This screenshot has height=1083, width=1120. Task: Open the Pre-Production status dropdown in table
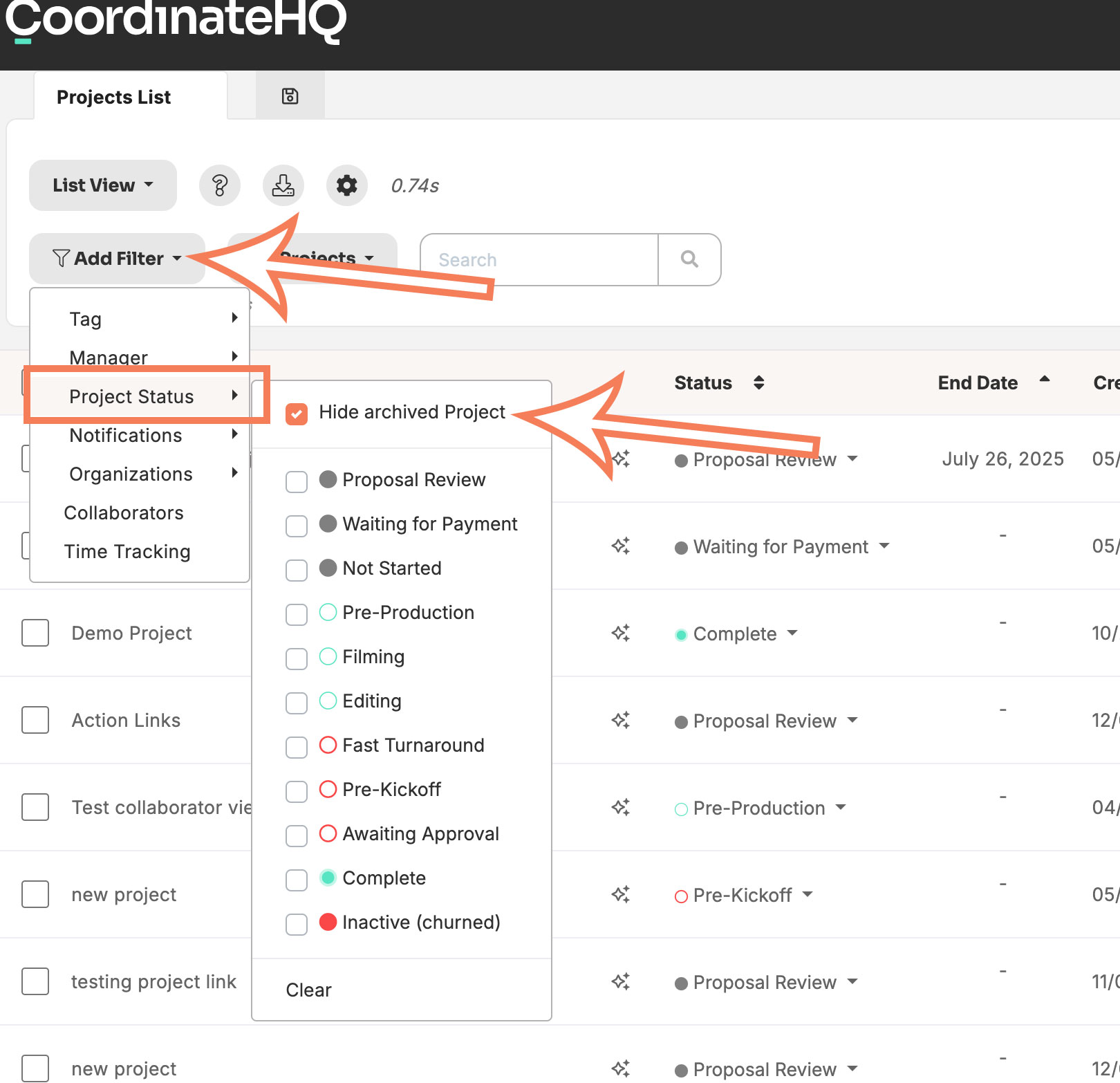click(x=760, y=808)
